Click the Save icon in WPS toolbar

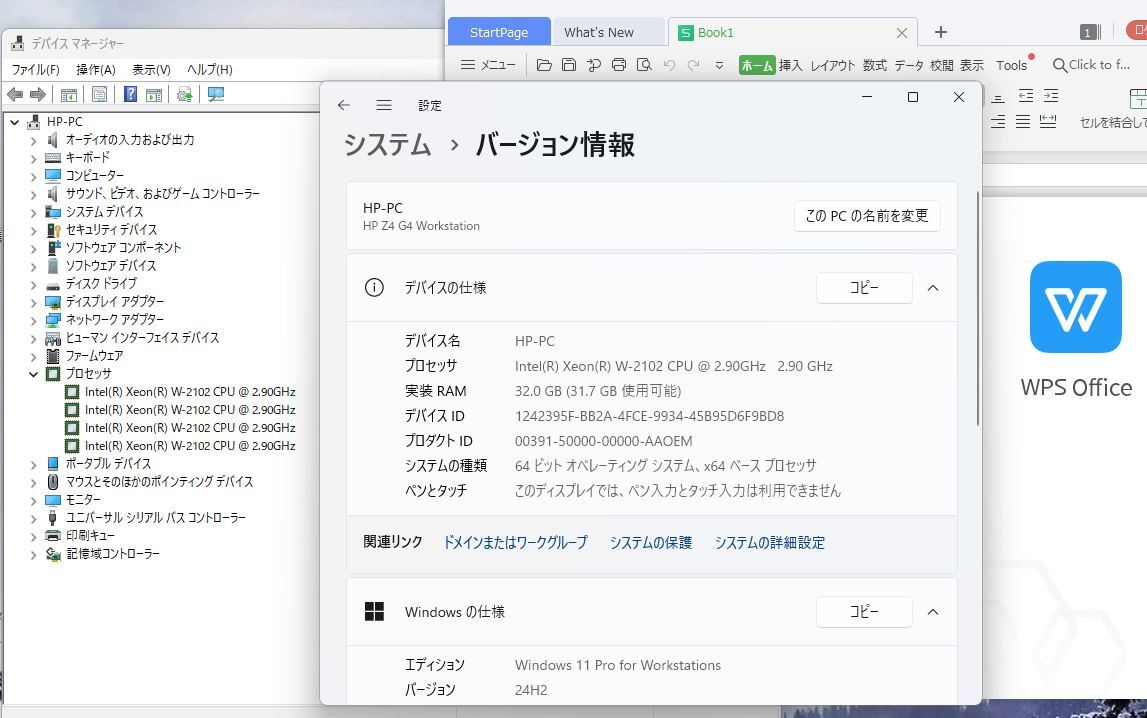568,64
